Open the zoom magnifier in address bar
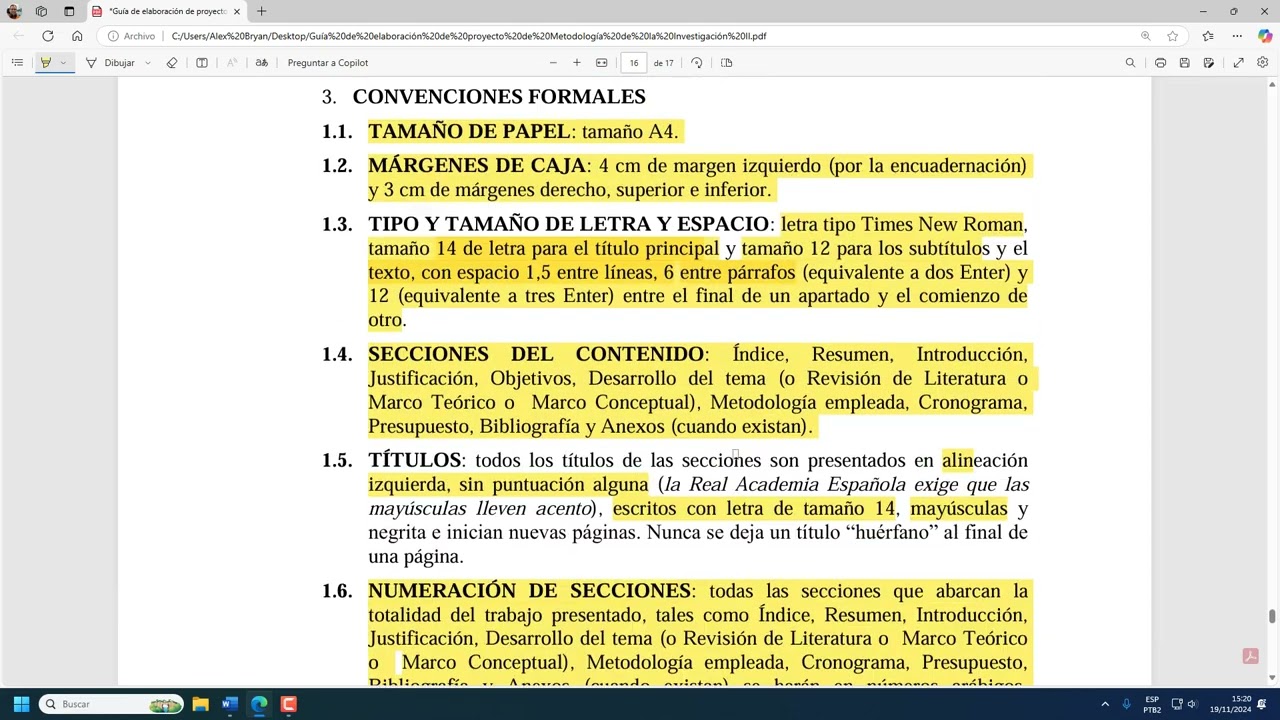 (x=1146, y=36)
